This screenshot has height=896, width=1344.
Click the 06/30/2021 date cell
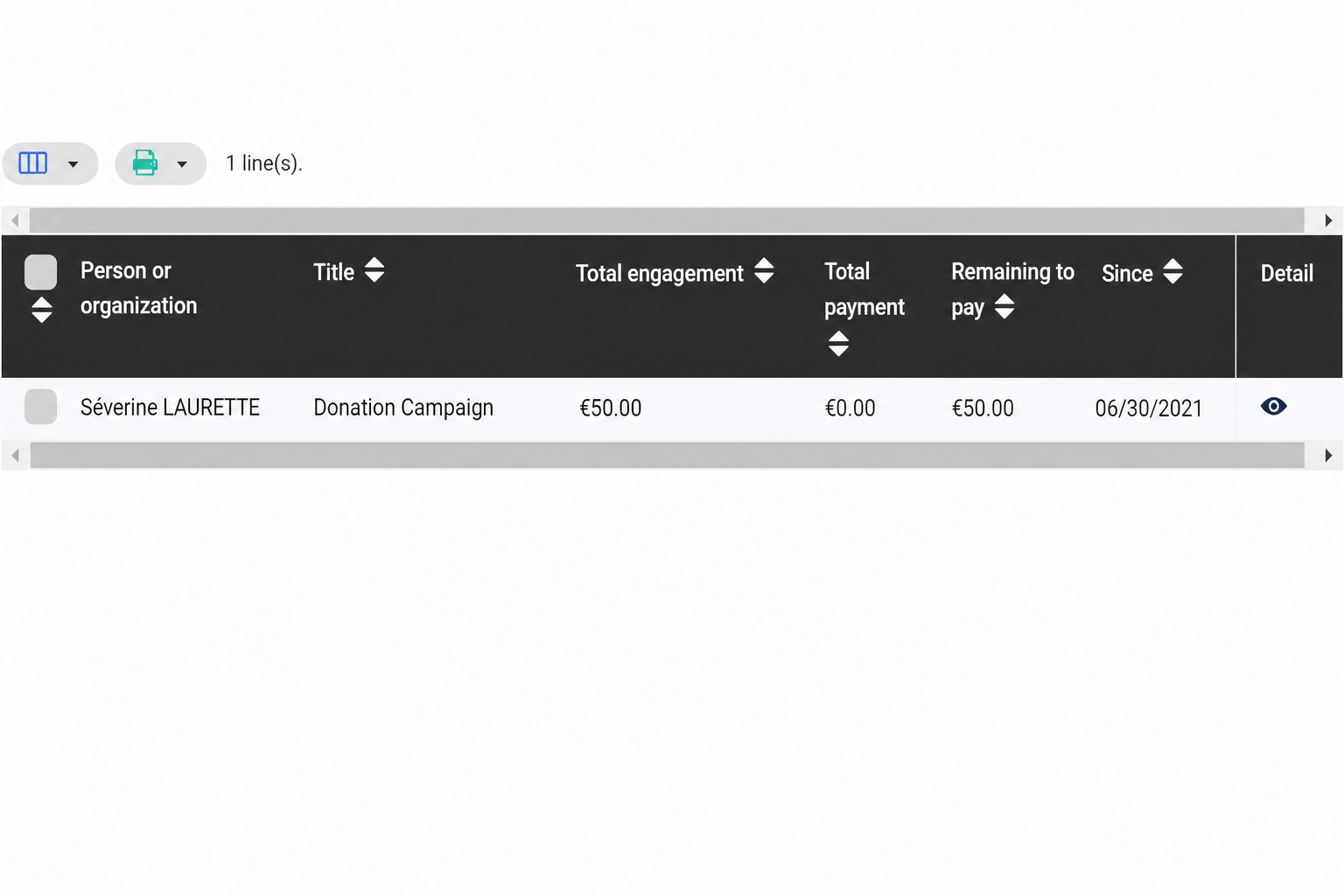pyautogui.click(x=1148, y=409)
